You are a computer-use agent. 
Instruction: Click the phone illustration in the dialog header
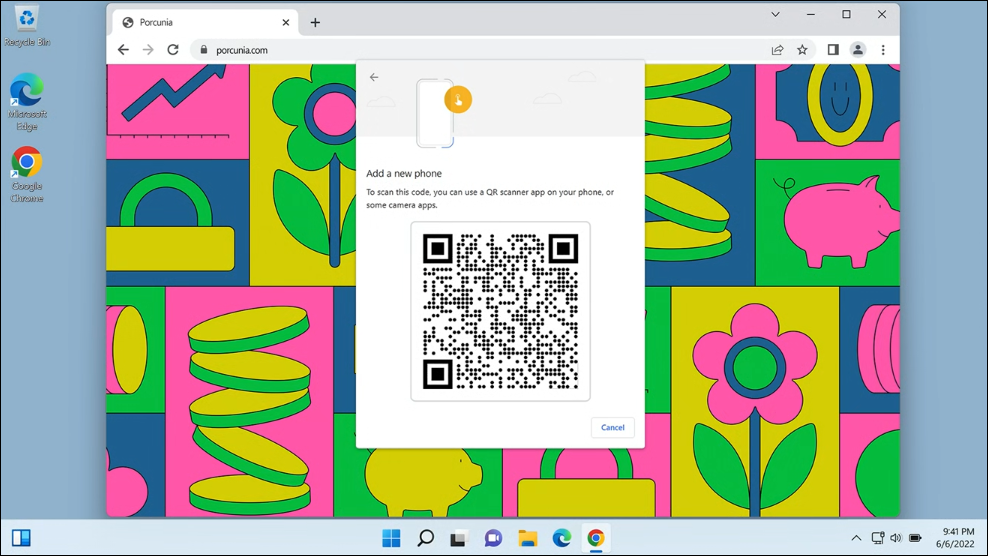435,113
